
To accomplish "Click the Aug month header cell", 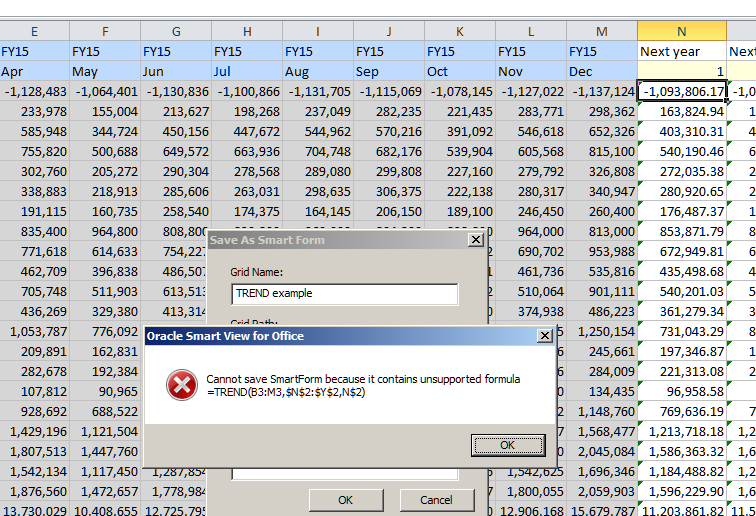I will pyautogui.click(x=318, y=71).
